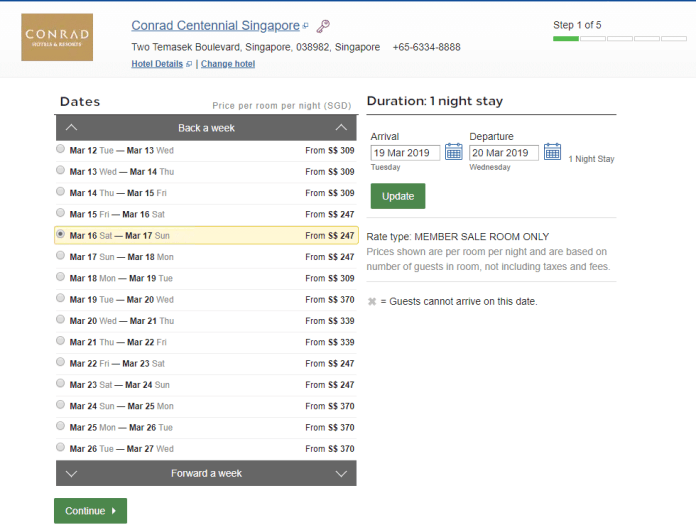The width and height of the screenshot is (696, 530).
Task: Go back a week using the Back a week label
Action: [x=206, y=128]
